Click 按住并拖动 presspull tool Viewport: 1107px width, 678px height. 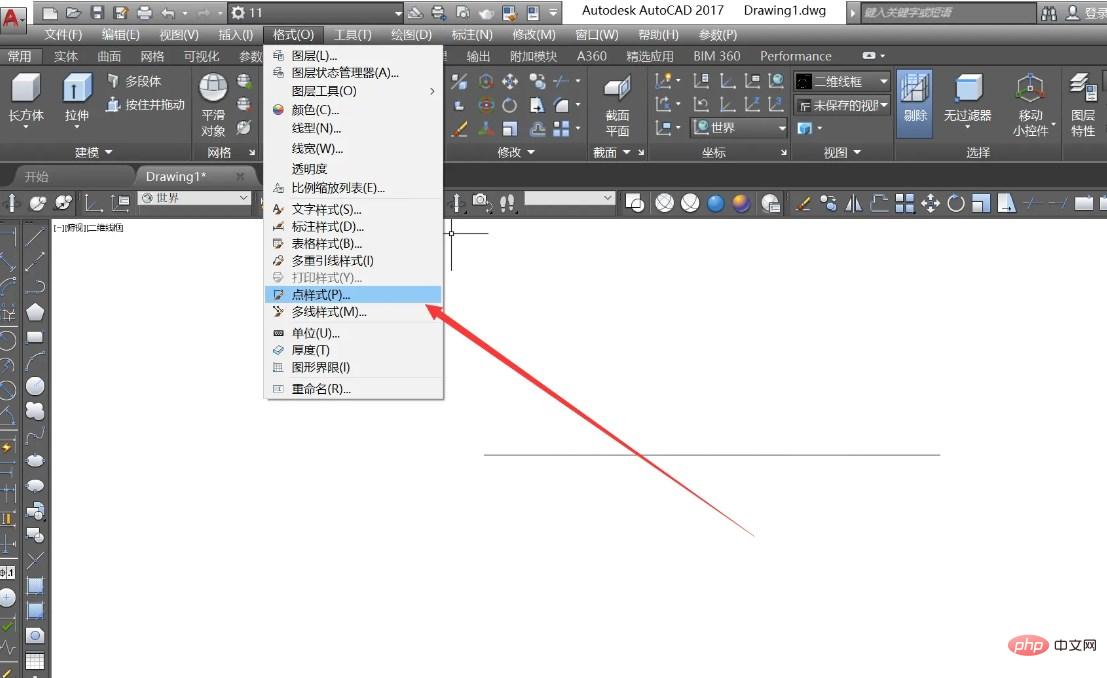145,105
